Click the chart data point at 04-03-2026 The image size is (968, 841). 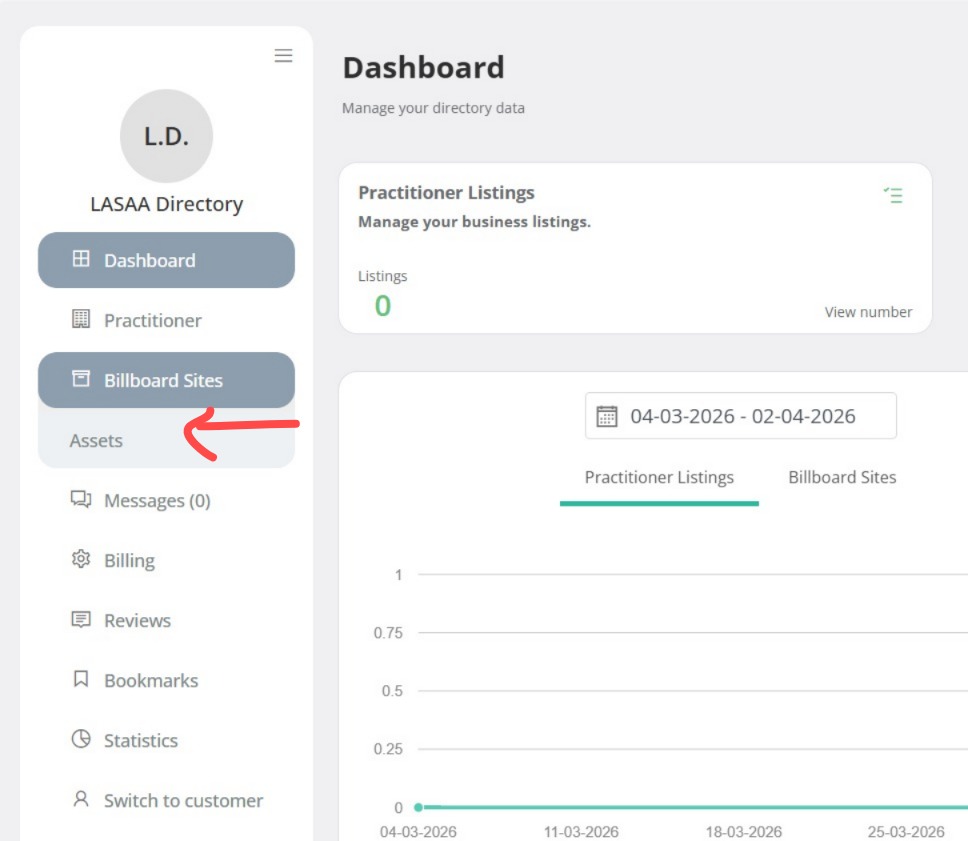(x=418, y=807)
